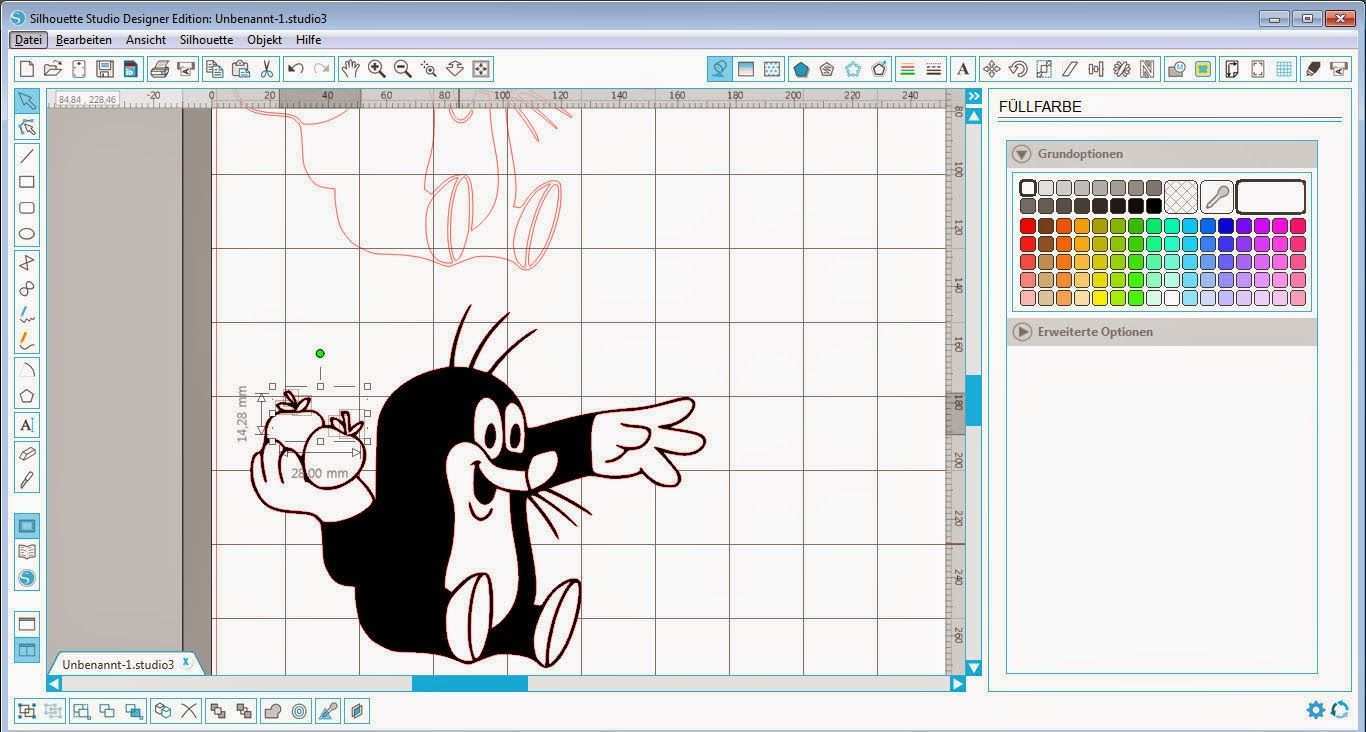1366x732 pixels.
Task: Click the Weld shapes icon
Action: coord(272,711)
